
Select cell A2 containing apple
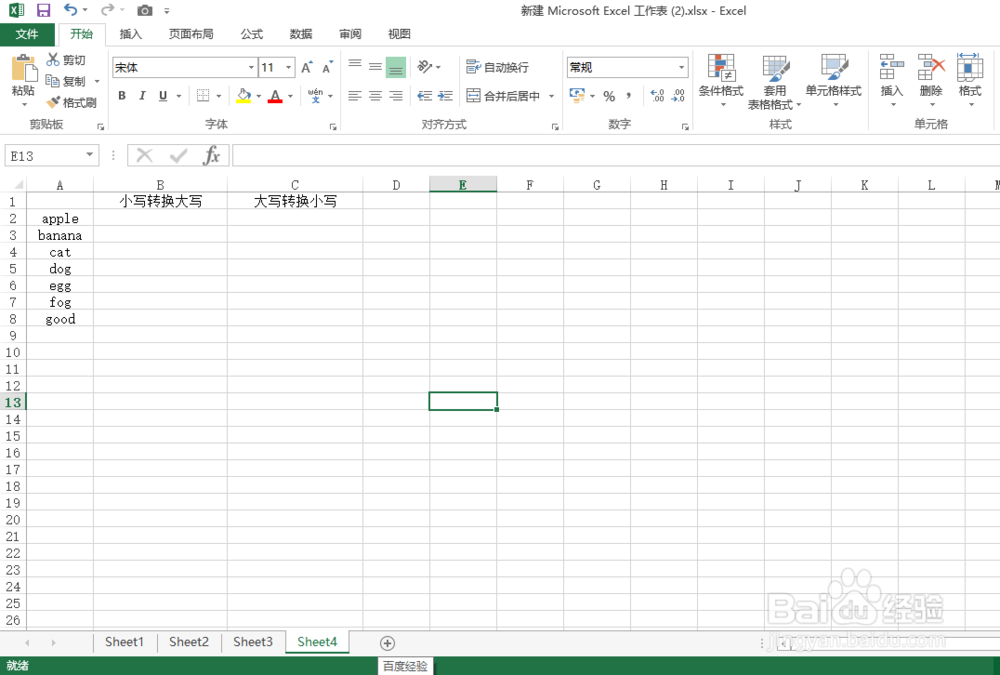tap(59, 218)
